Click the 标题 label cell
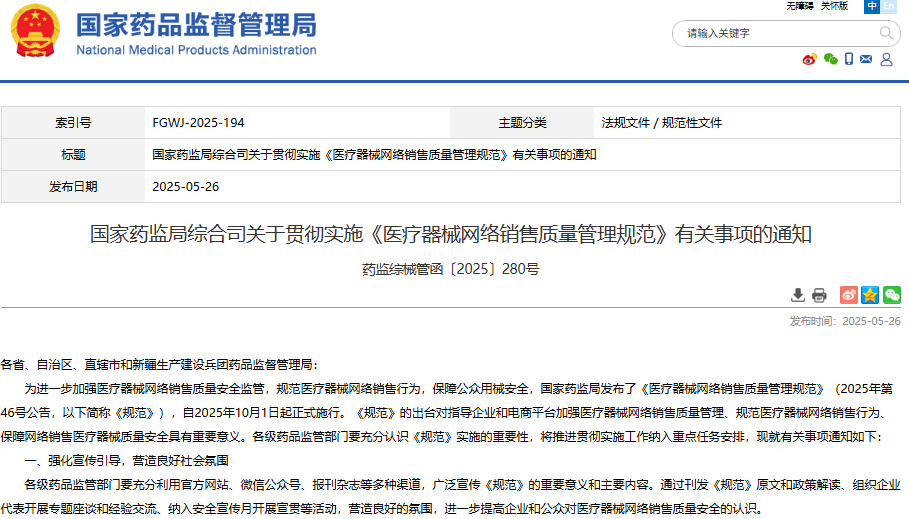Image resolution: width=909 pixels, height=519 pixels. [x=73, y=155]
